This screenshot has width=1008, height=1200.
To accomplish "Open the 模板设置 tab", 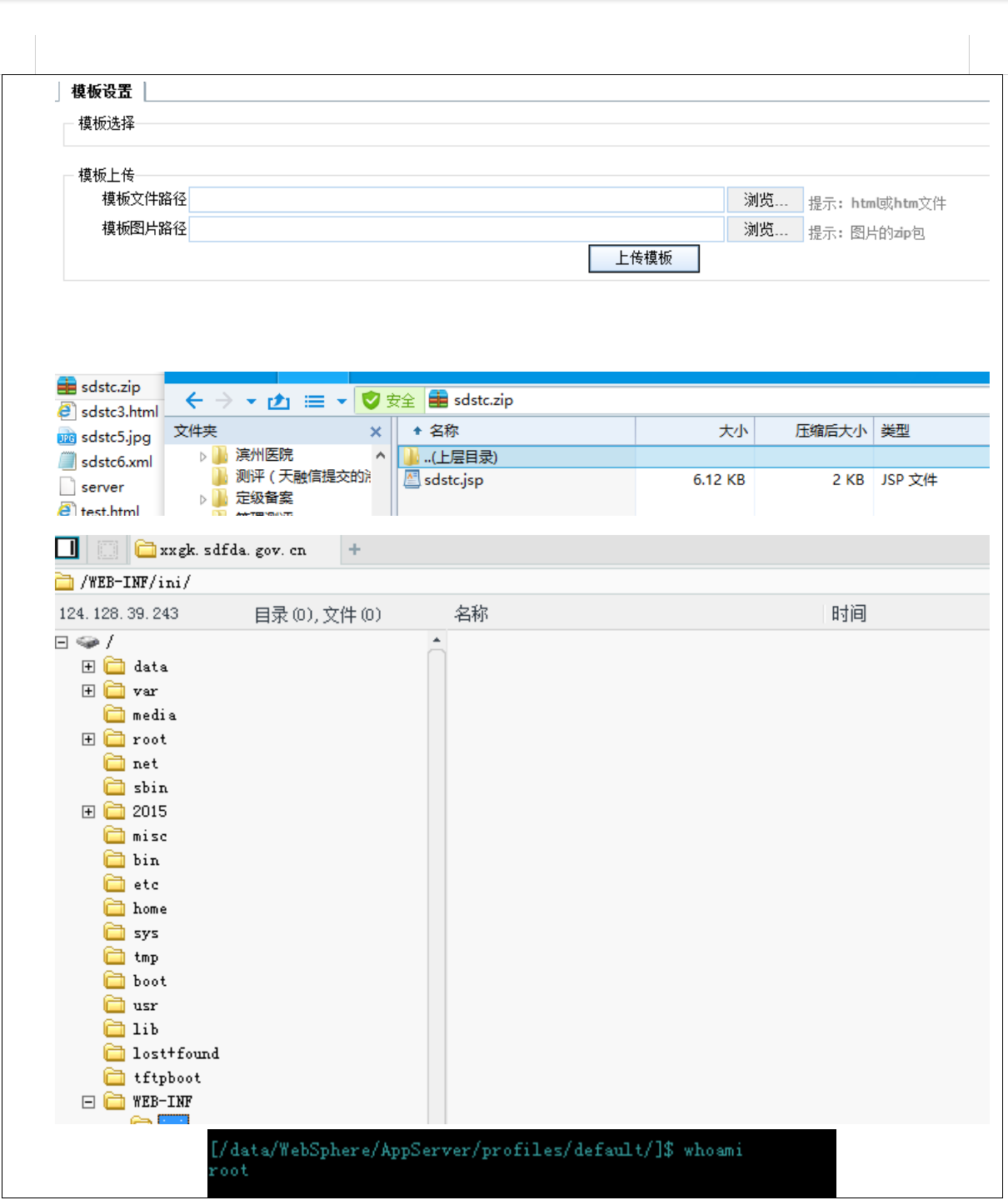I will (102, 92).
